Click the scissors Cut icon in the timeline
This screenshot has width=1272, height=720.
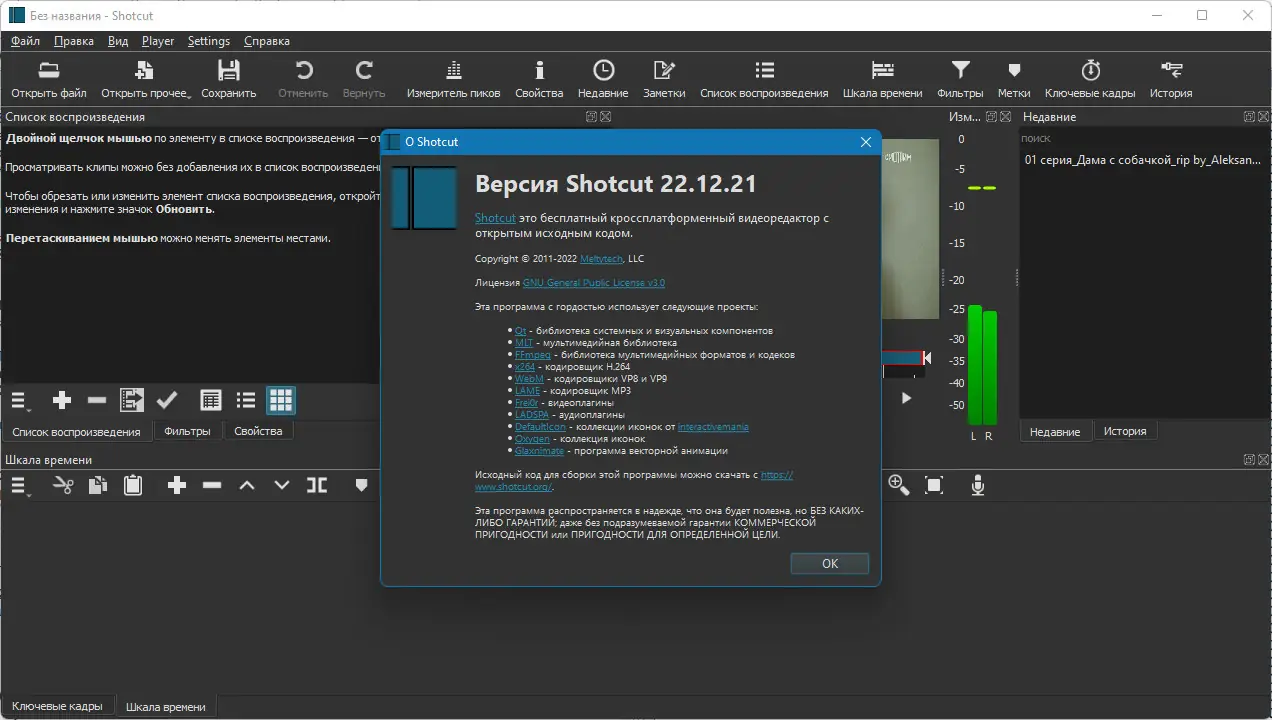click(63, 485)
